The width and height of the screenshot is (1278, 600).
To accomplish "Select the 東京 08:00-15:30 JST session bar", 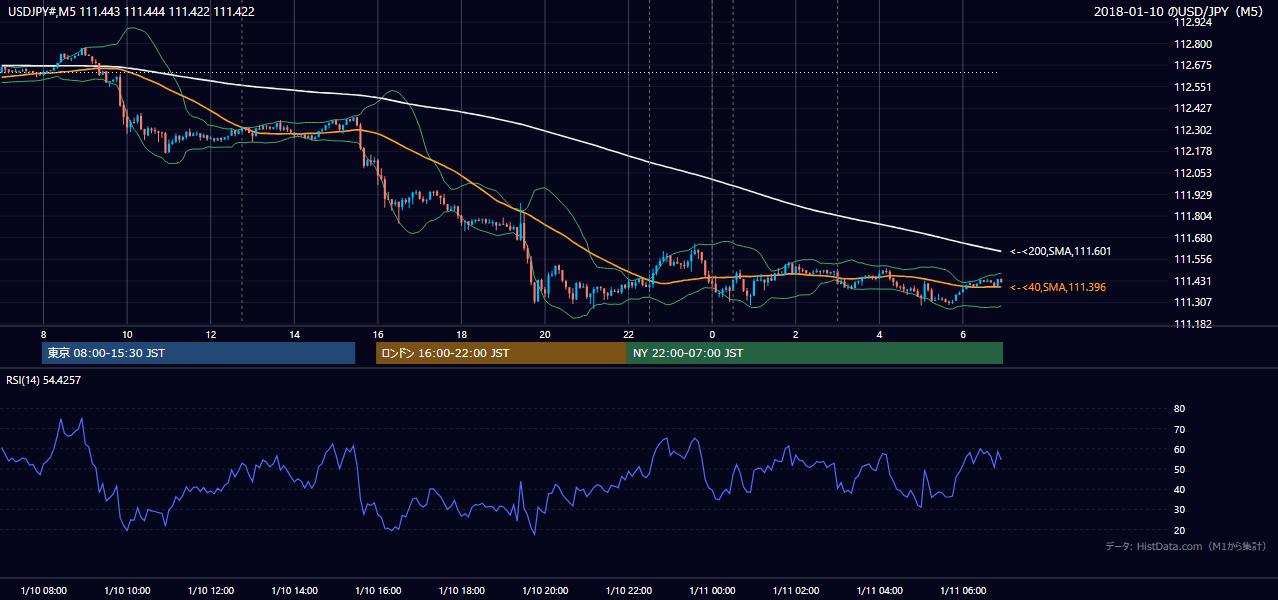I will click(x=199, y=353).
